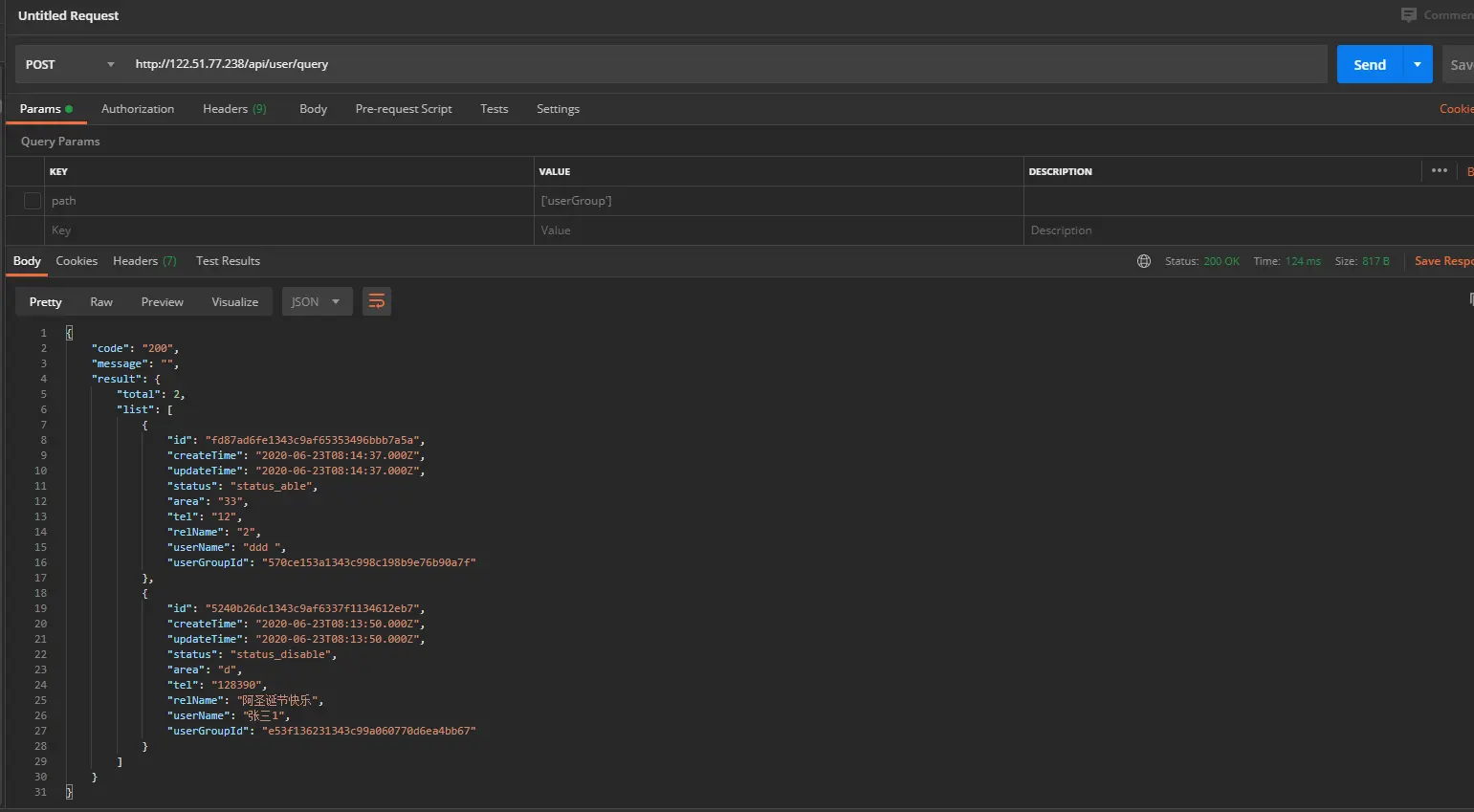Click the path key cell
The height and width of the screenshot is (812, 1474).
coord(290,201)
